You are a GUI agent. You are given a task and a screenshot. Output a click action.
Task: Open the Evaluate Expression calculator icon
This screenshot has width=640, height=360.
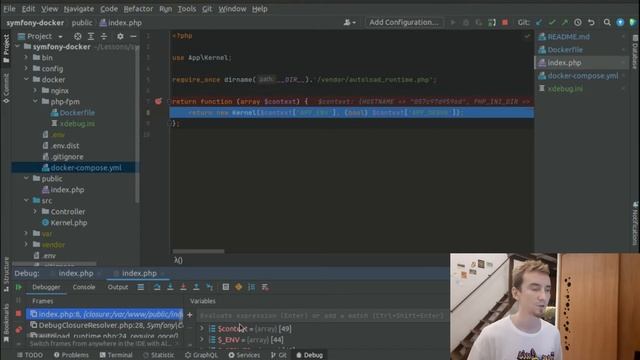226,287
